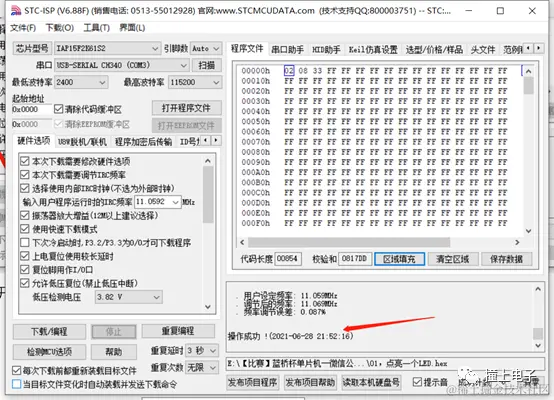Screen dimensions: 554x400
Task: Click 清空区域 button
Action: click(x=453, y=259)
